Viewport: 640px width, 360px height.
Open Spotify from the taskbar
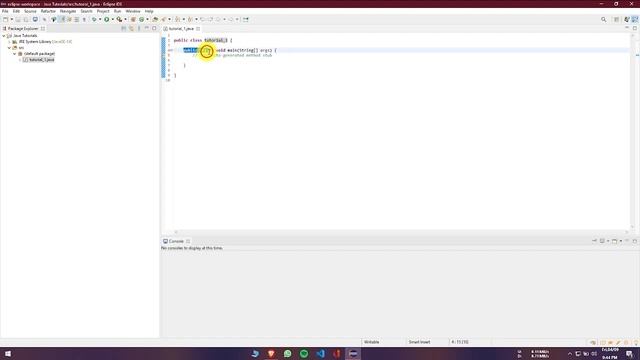(x=304, y=353)
